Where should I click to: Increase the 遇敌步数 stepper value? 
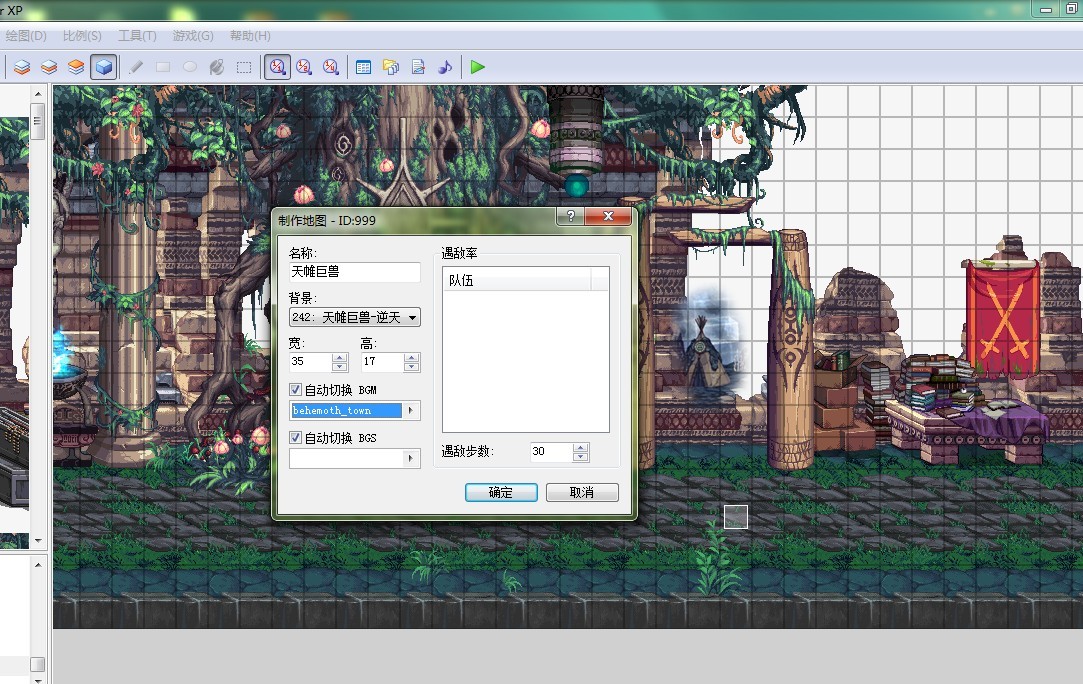(x=580, y=447)
